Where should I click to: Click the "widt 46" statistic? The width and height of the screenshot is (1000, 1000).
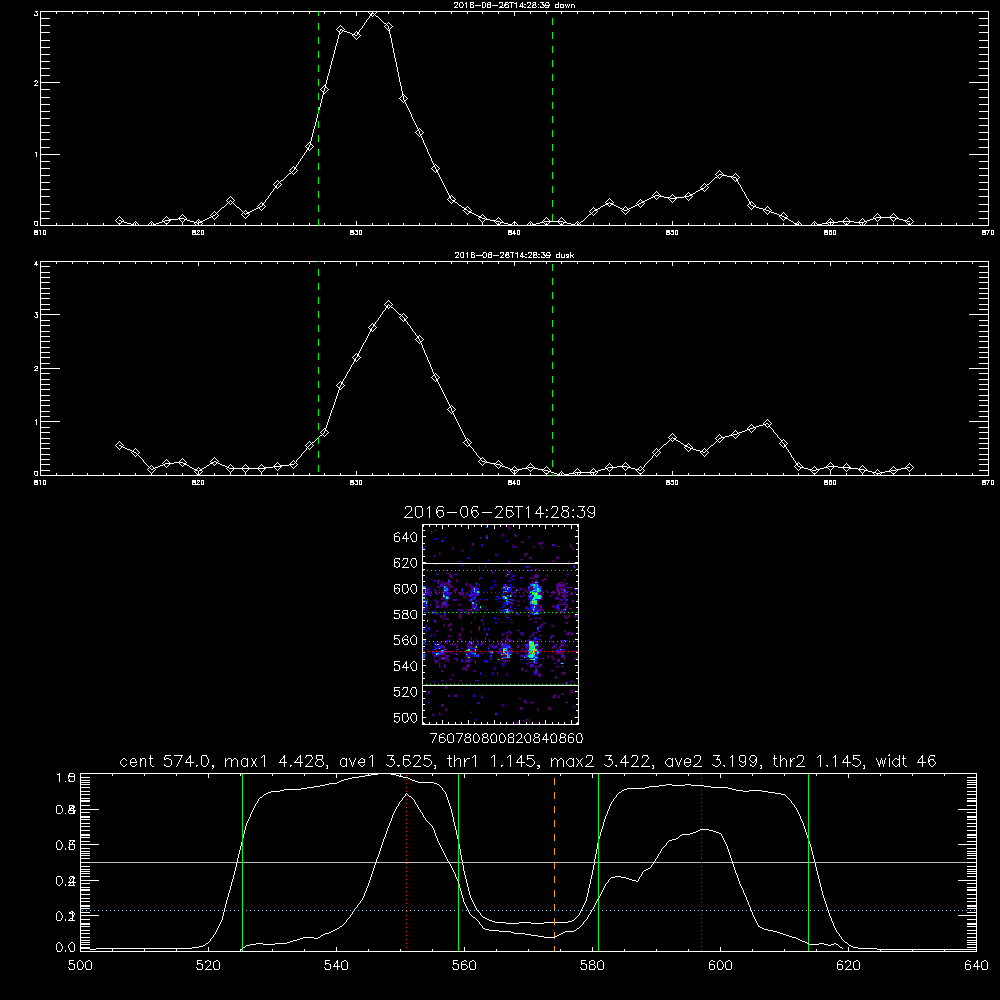coord(906,761)
